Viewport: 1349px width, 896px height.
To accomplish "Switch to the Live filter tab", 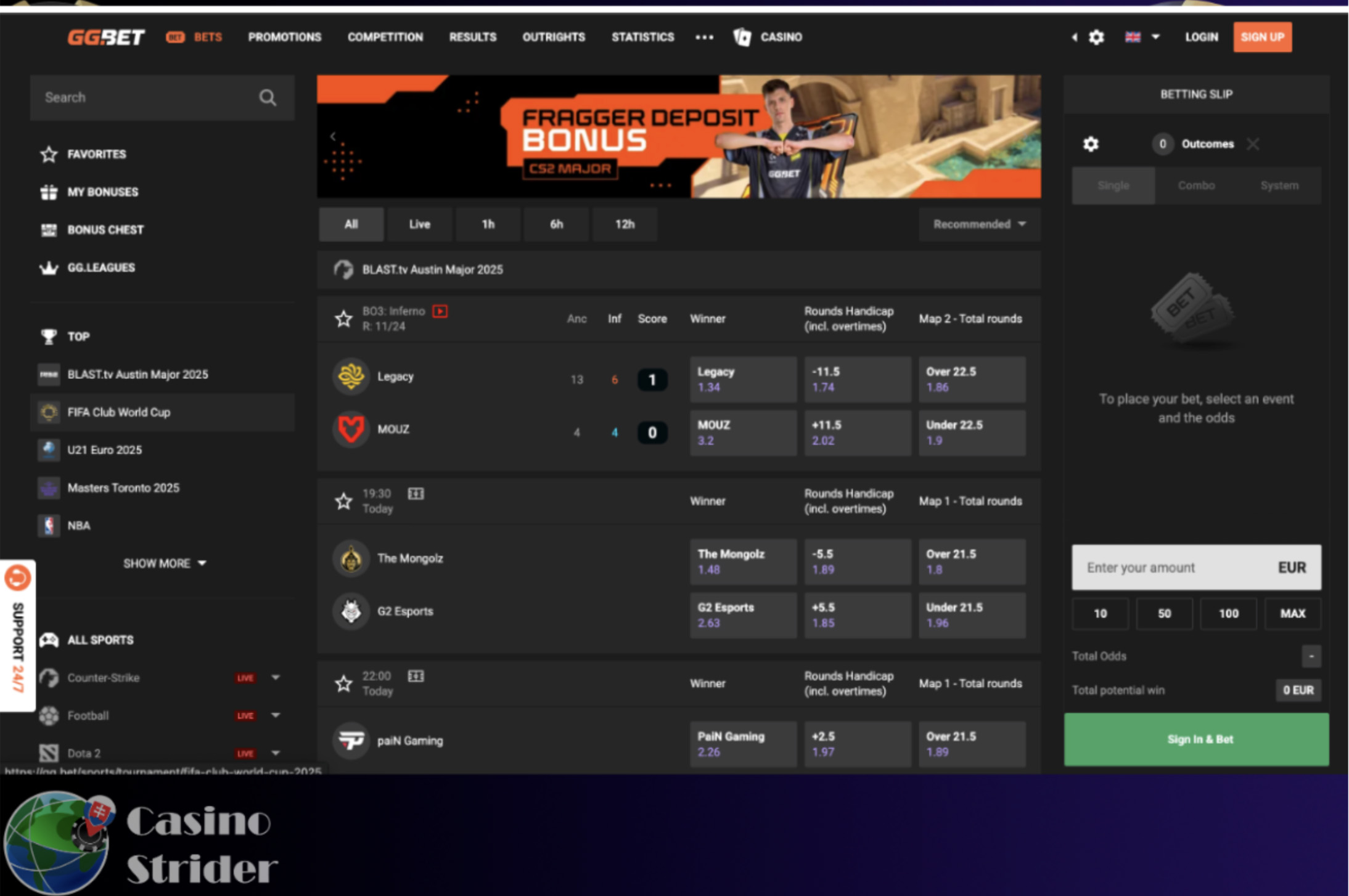I will (419, 224).
